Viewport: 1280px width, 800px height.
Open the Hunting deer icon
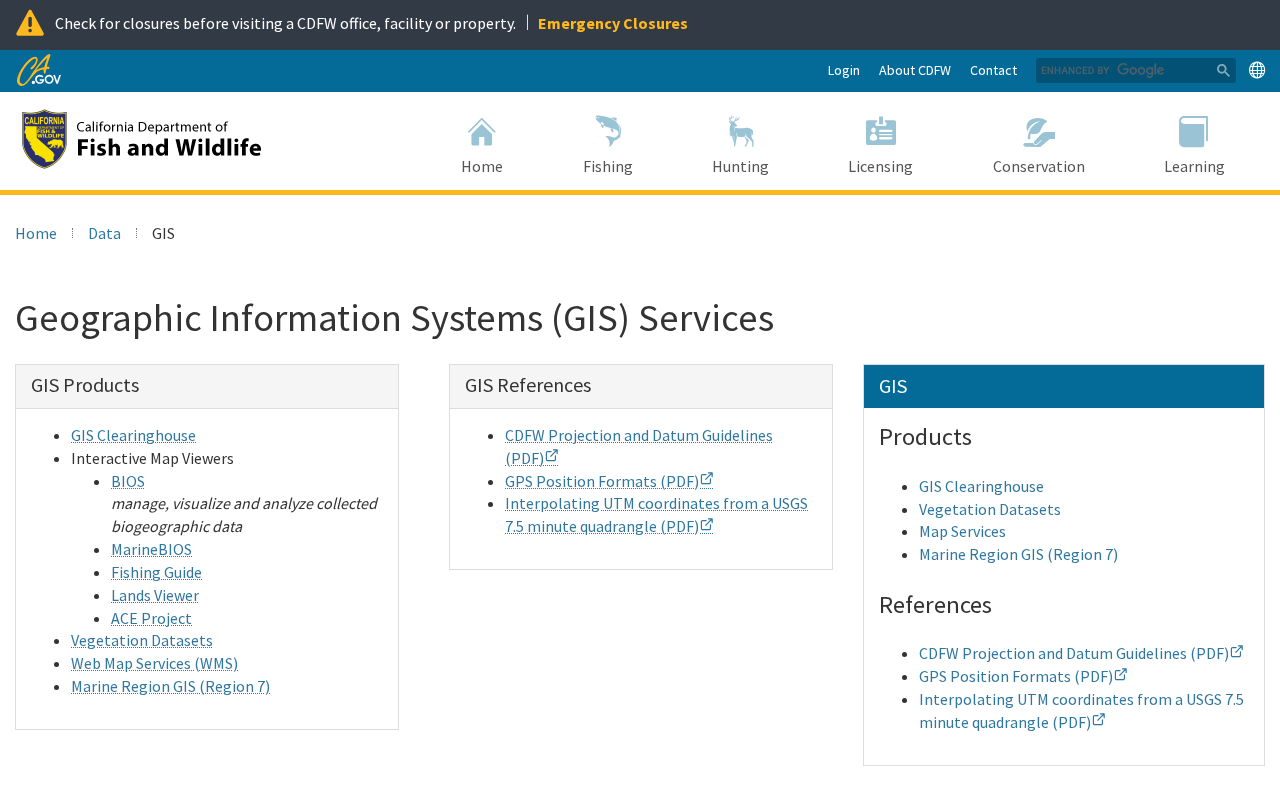click(740, 132)
